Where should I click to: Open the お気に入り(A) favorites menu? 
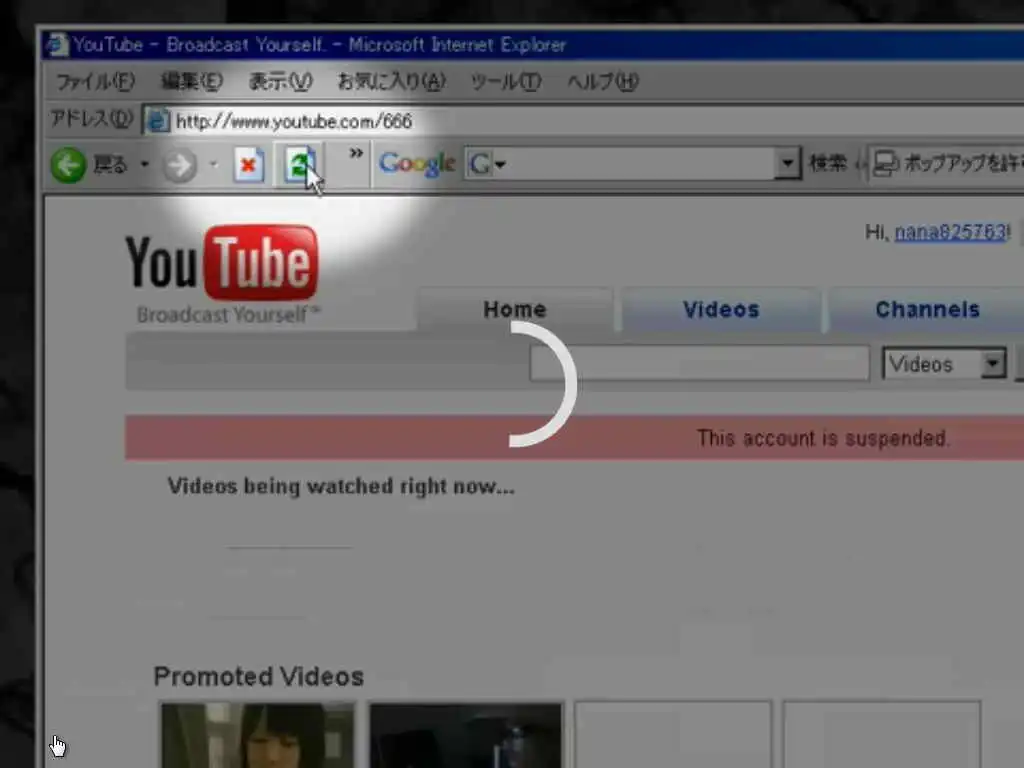tap(392, 82)
